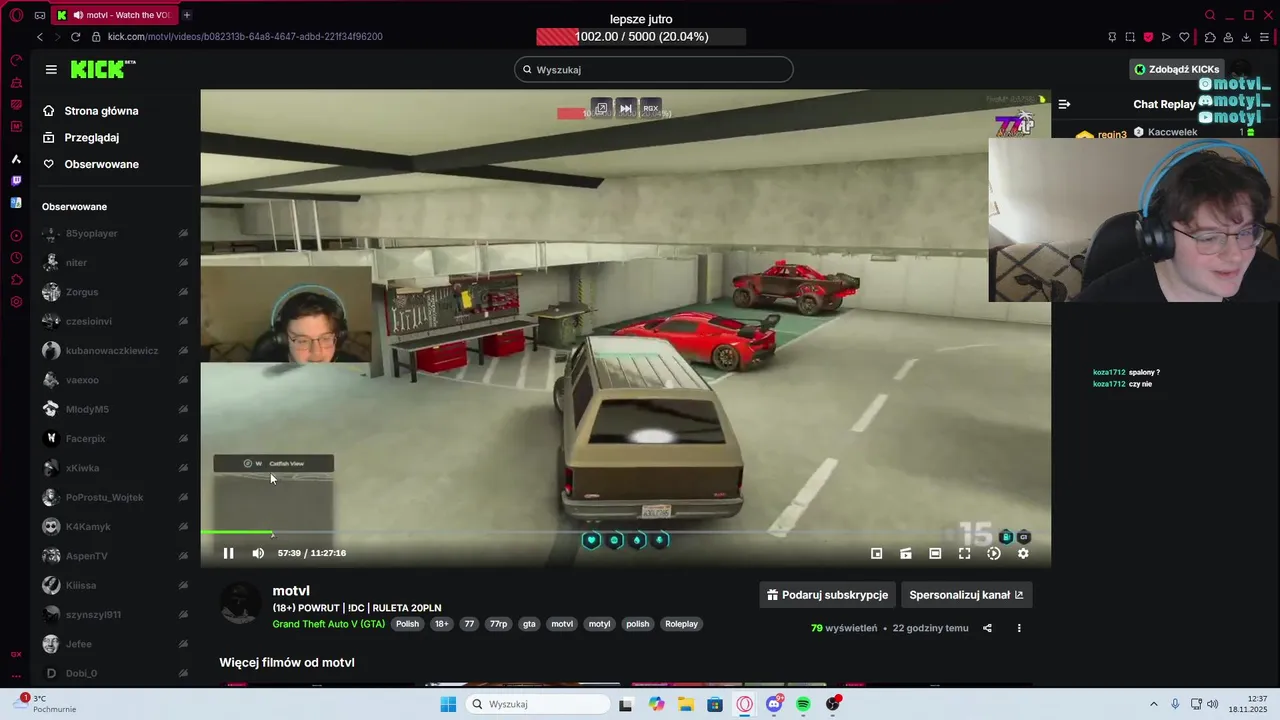This screenshot has width=1280, height=720.
Task: Open video player settings gear
Action: (x=1023, y=553)
